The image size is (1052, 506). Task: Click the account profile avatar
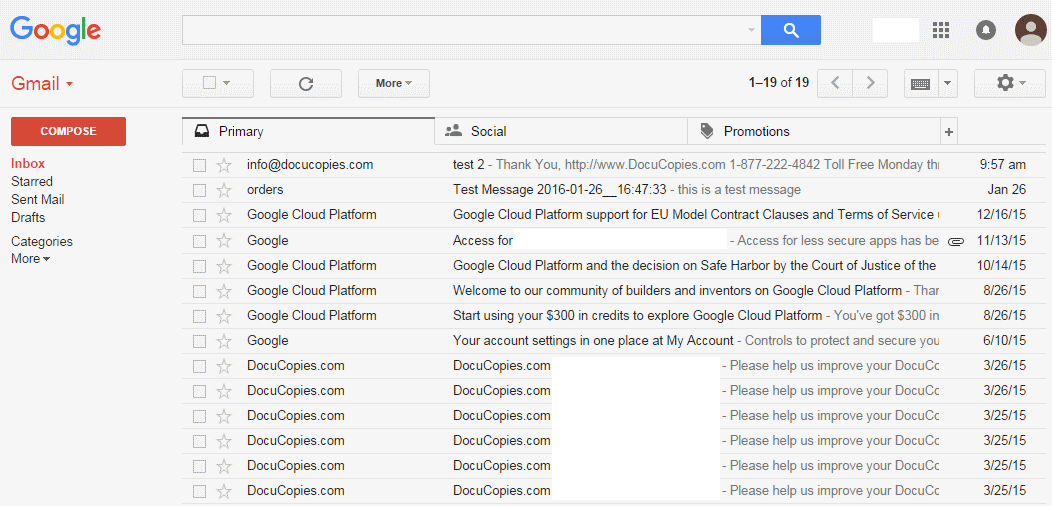(1030, 30)
